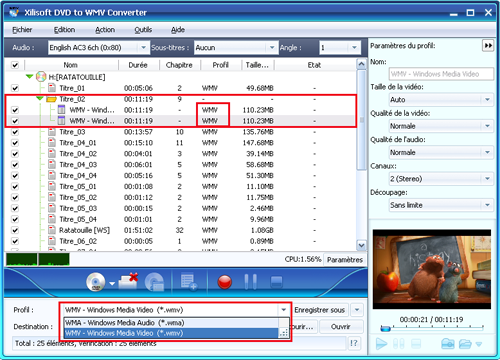The image size is (500, 360).
Task: Click Enregistrer sous button
Action: coord(319,310)
